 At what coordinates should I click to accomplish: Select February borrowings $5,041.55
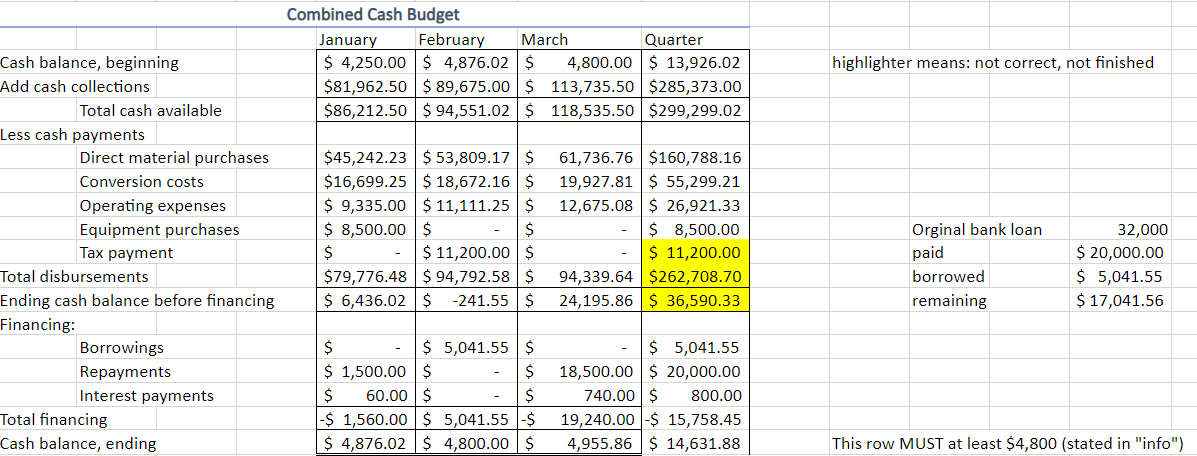coord(468,348)
